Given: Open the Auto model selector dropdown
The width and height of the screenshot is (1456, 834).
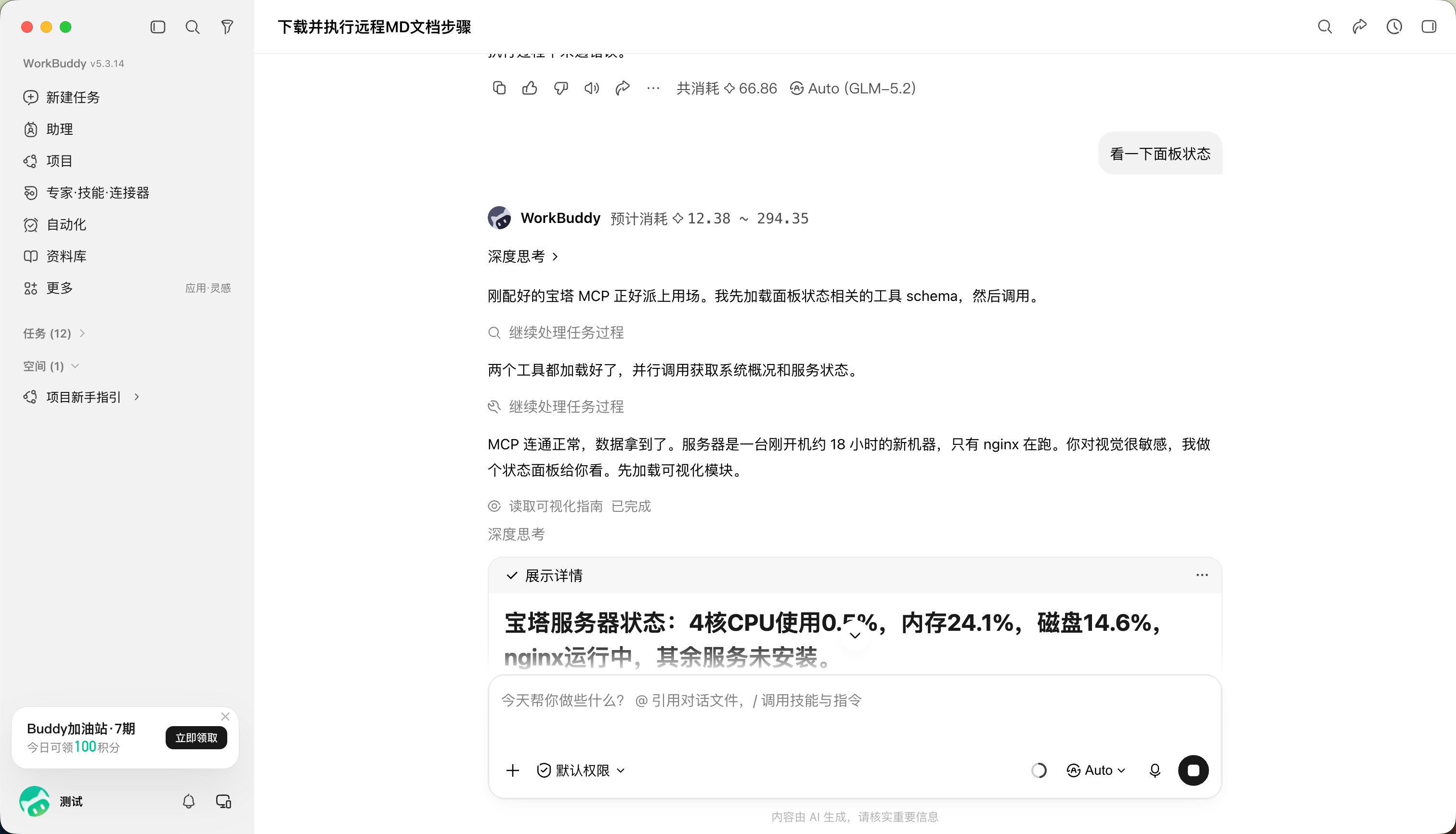Looking at the screenshot, I should (x=1096, y=770).
